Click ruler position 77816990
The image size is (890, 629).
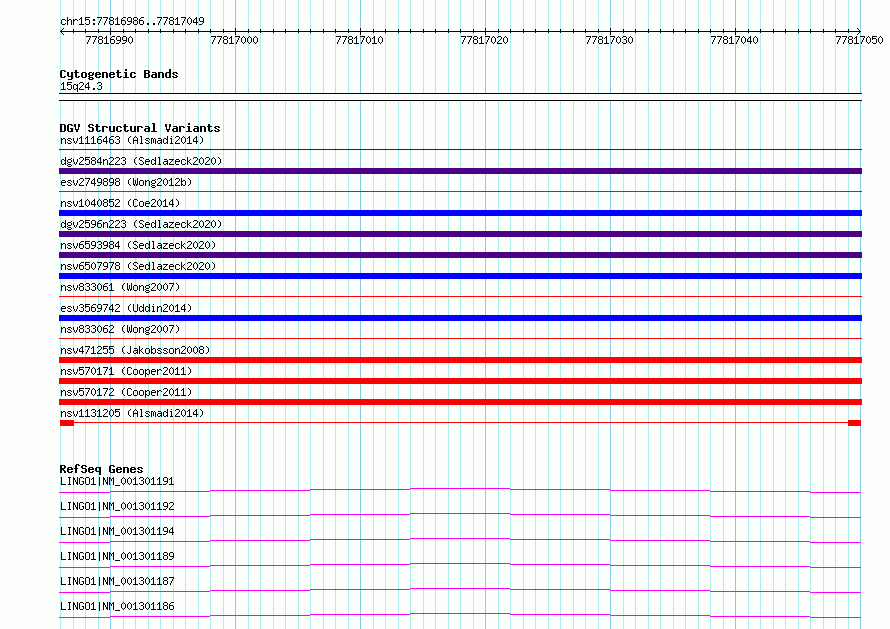(110, 40)
